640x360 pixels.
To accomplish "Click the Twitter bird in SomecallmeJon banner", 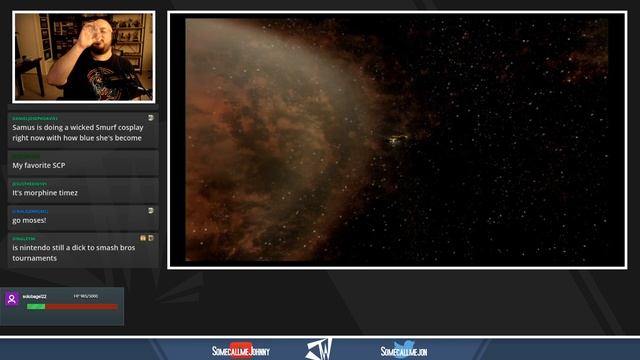I will pos(404,349).
